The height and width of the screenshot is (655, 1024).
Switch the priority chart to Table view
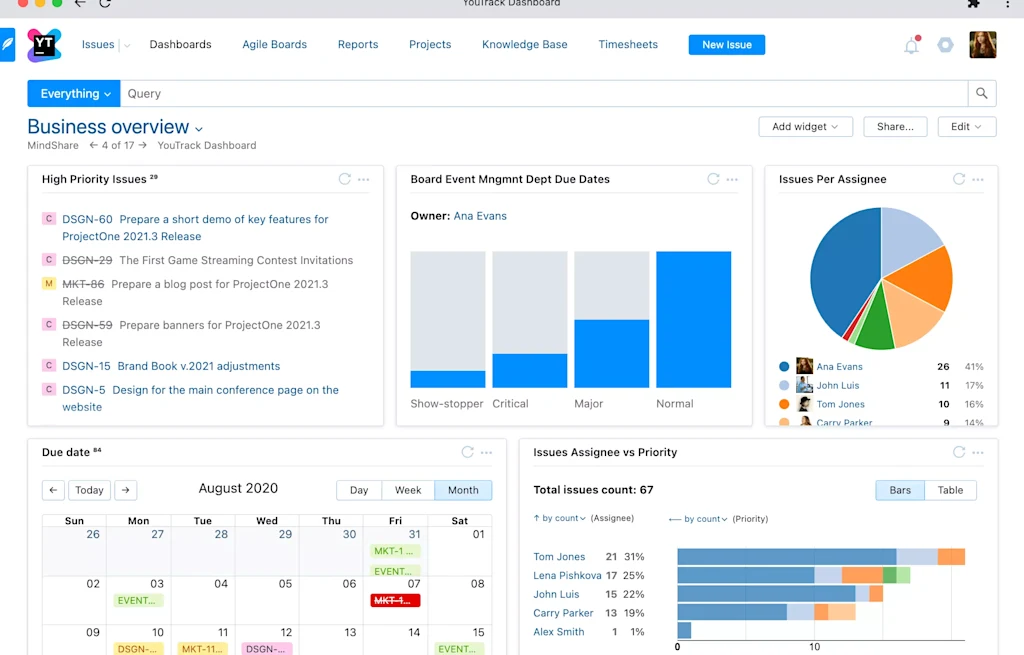(950, 490)
